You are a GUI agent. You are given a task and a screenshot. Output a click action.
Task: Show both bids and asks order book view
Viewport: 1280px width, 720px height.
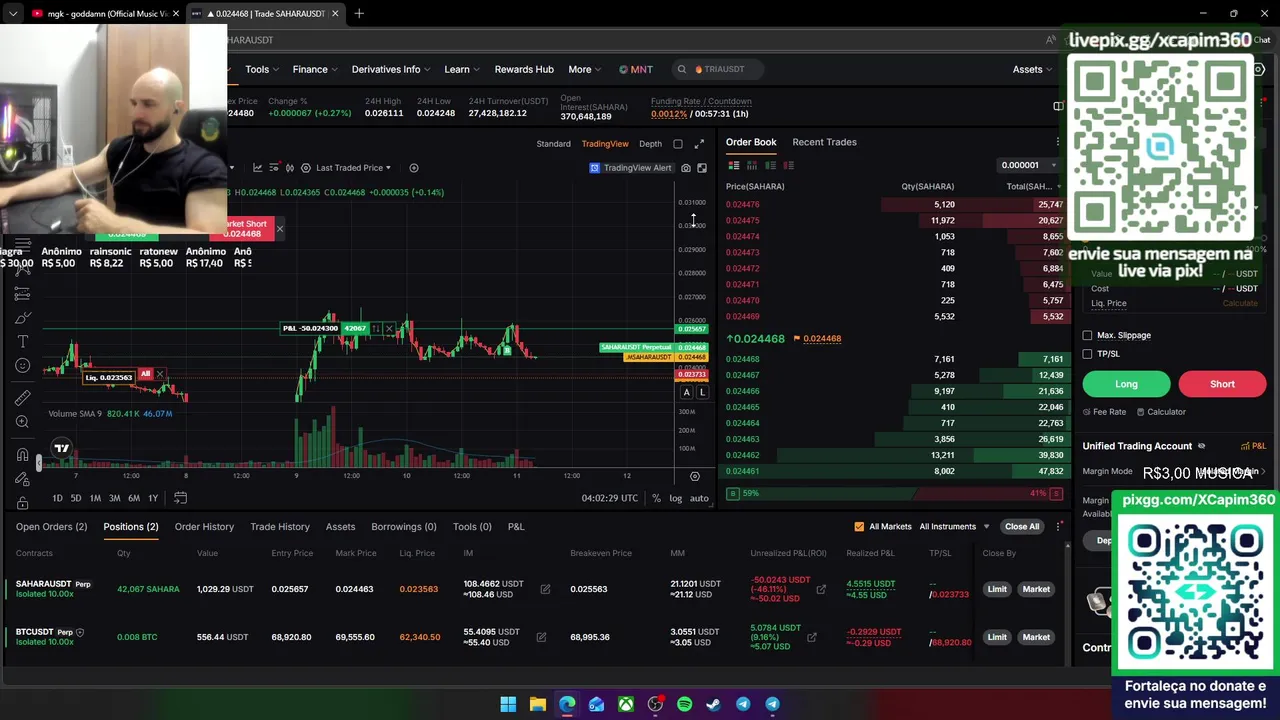click(x=734, y=165)
